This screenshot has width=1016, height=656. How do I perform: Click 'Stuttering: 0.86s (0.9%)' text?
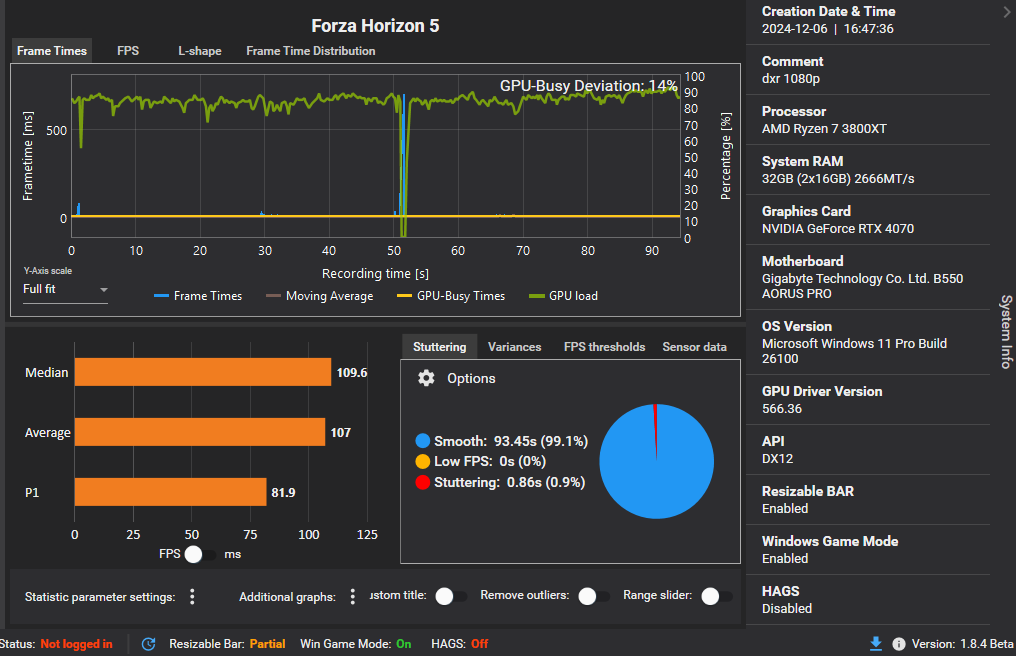point(509,482)
